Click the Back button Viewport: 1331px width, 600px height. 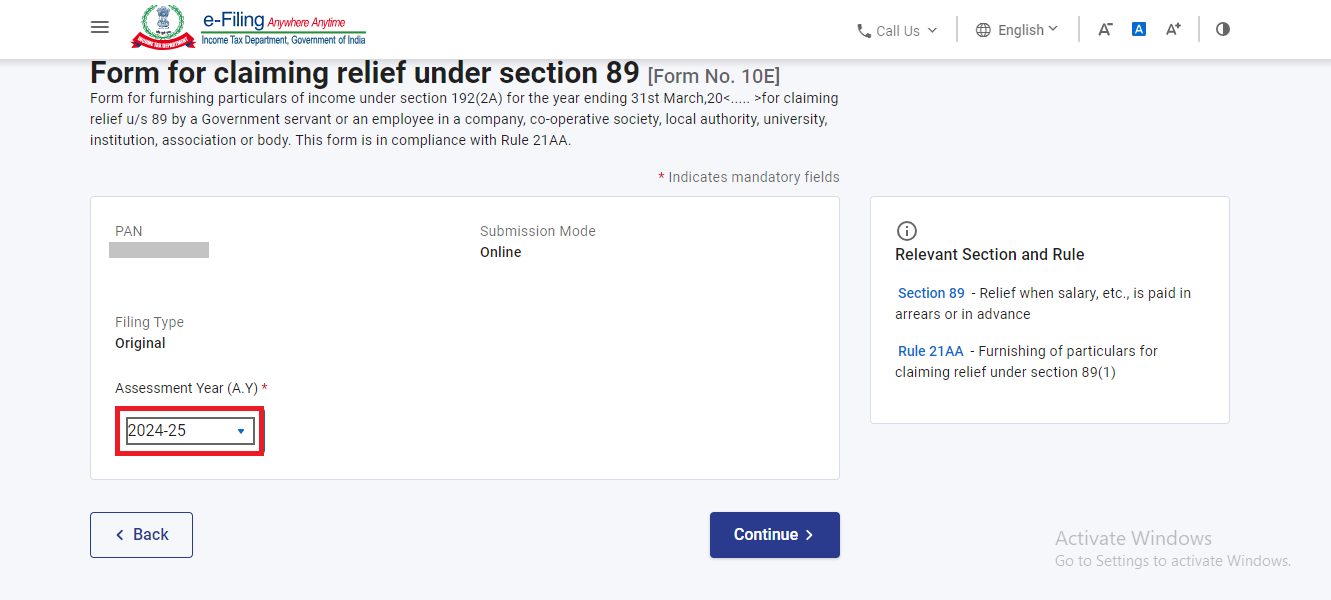[x=141, y=535]
